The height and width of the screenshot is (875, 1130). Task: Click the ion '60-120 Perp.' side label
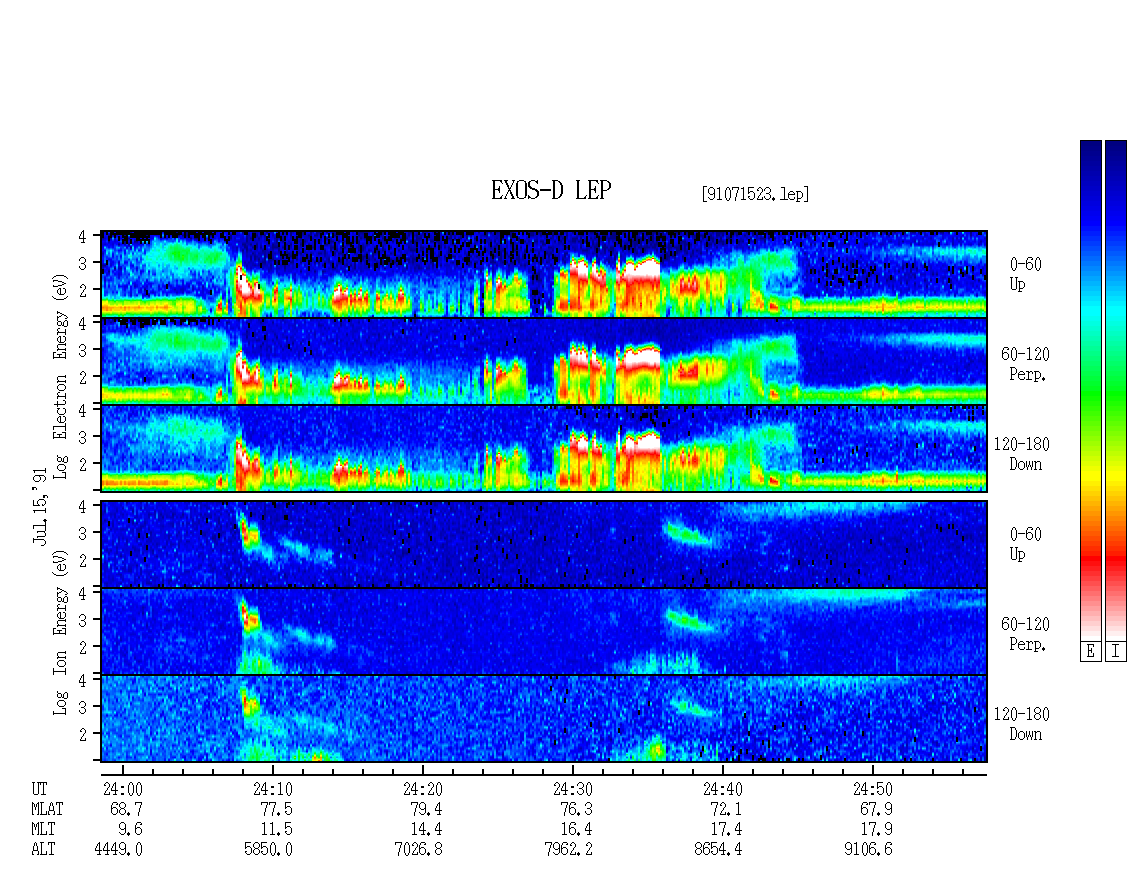[x=1026, y=634]
